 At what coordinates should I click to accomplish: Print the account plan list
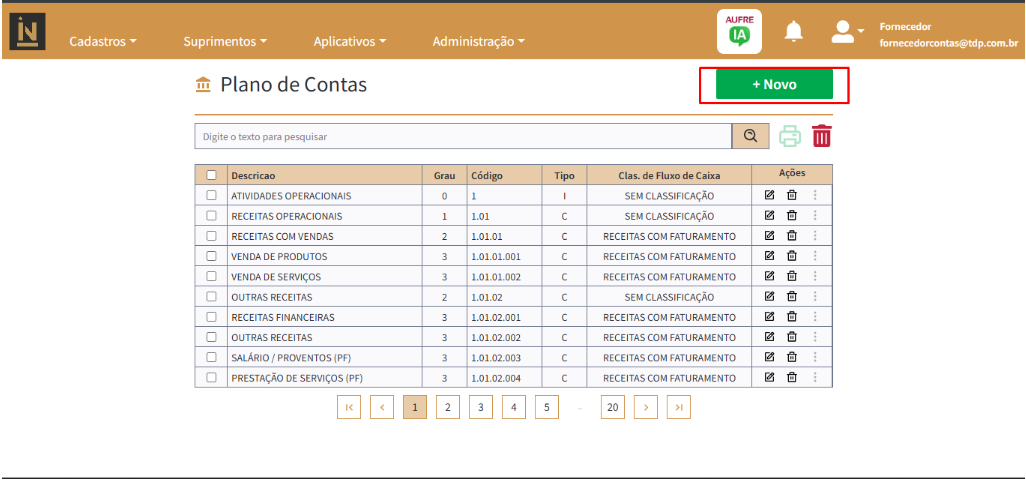(x=790, y=136)
